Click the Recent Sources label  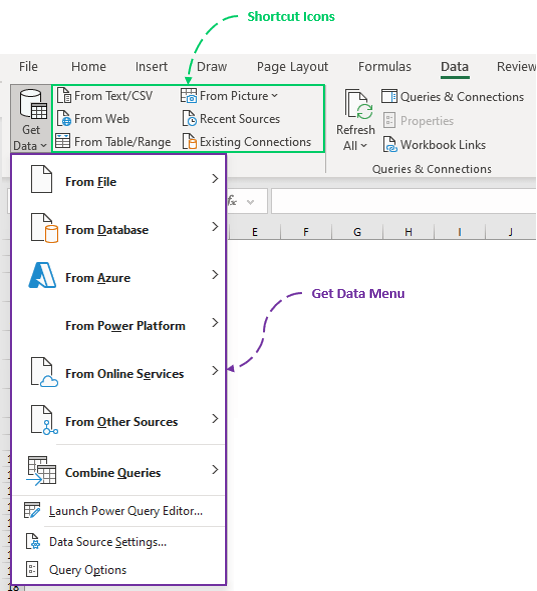click(x=240, y=119)
